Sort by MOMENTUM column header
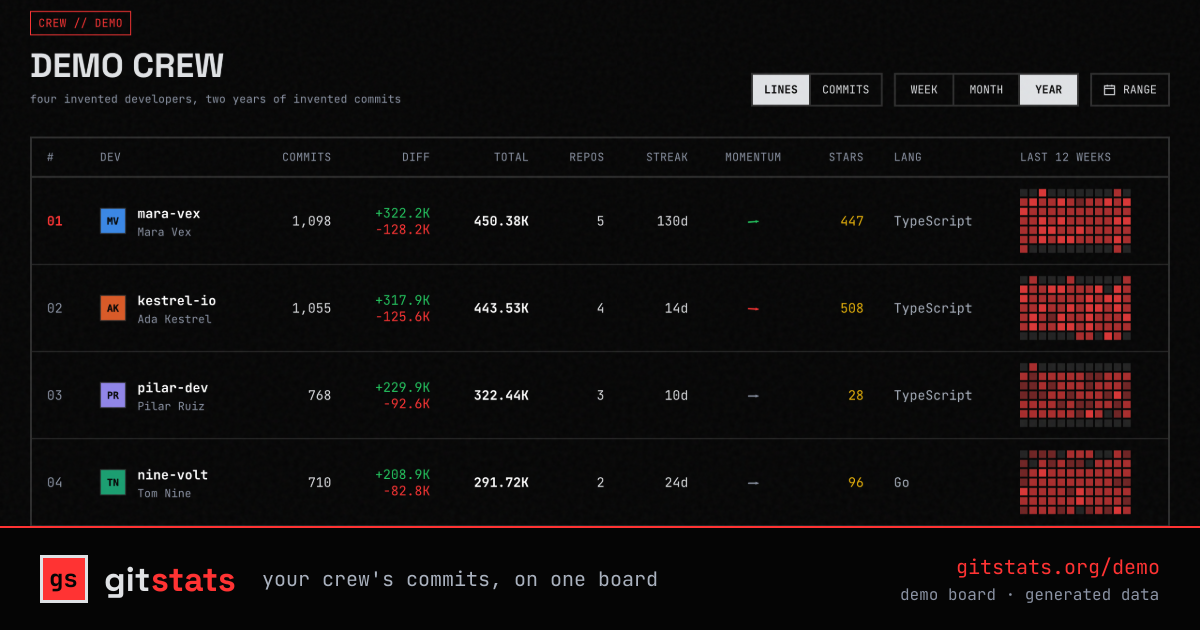The height and width of the screenshot is (630, 1200). (753, 157)
